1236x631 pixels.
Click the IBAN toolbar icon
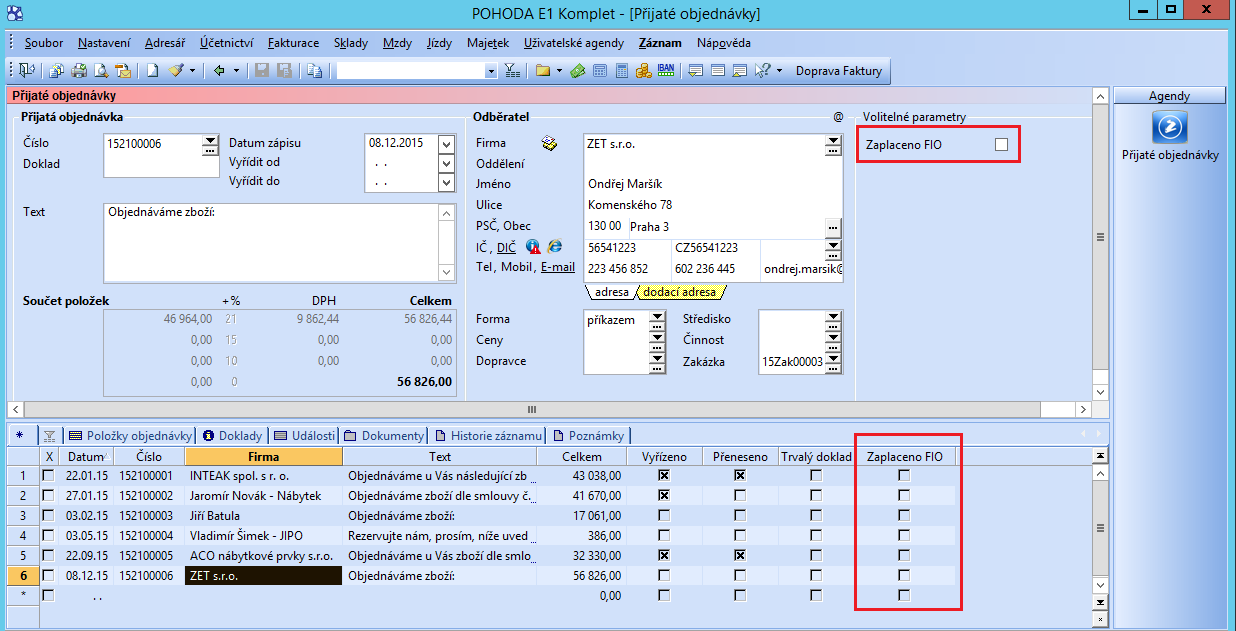coord(666,70)
